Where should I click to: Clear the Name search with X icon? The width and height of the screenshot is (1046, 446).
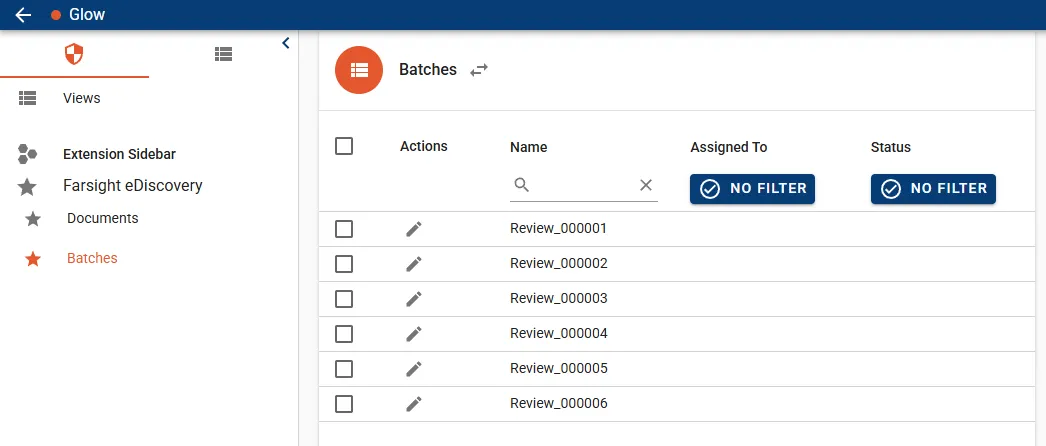tap(645, 185)
